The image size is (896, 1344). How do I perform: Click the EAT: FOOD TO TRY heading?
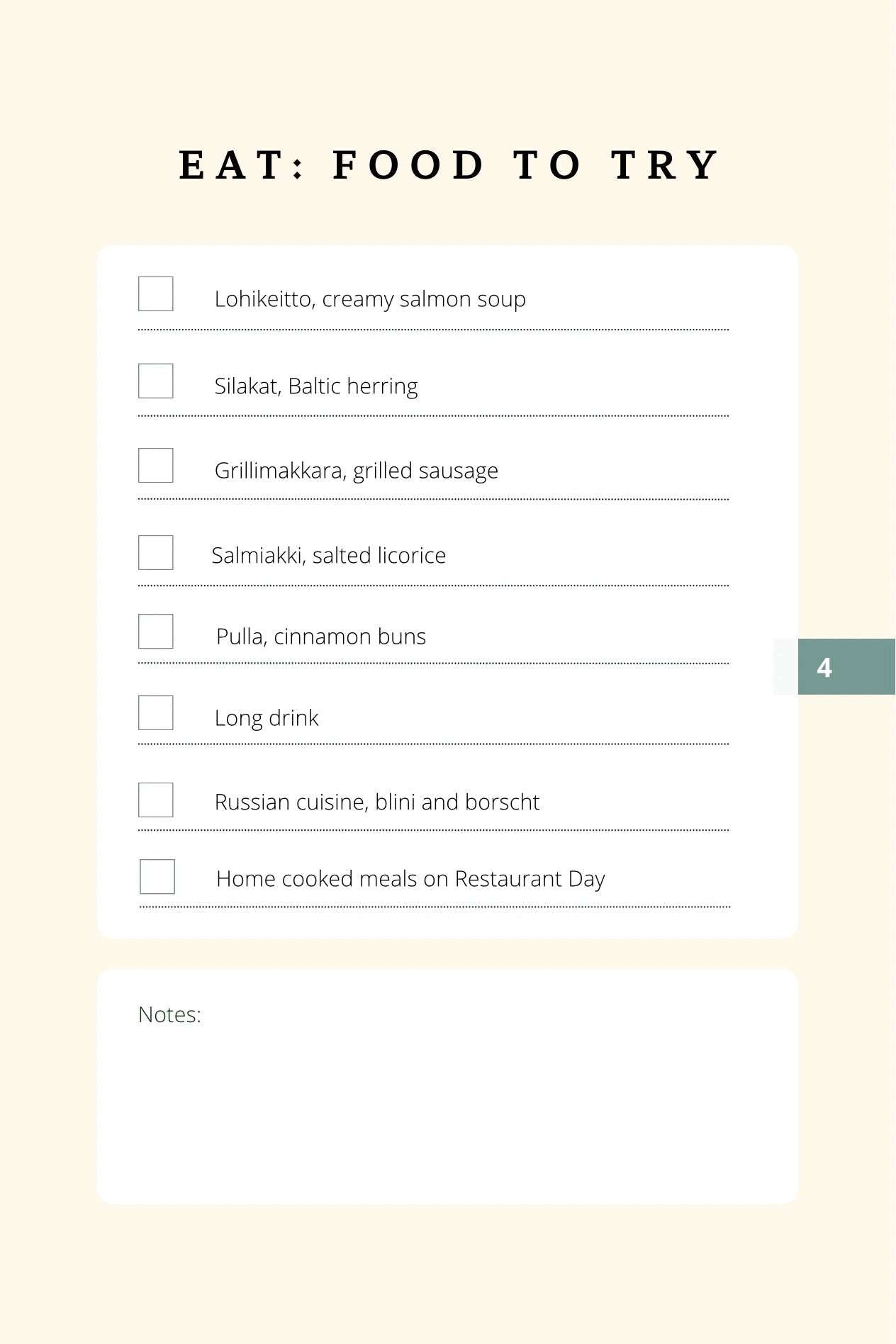click(449, 164)
